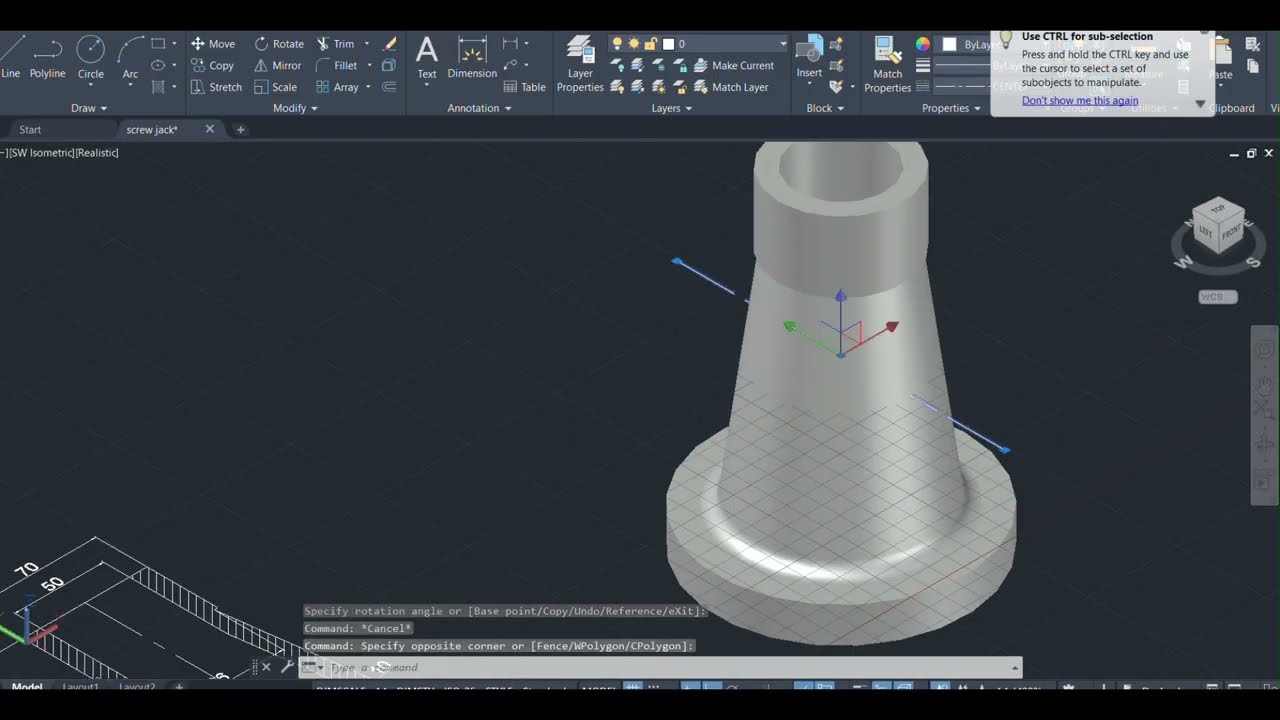Open command line customize wrench
Screen dimensions: 1280x720
[287, 667]
